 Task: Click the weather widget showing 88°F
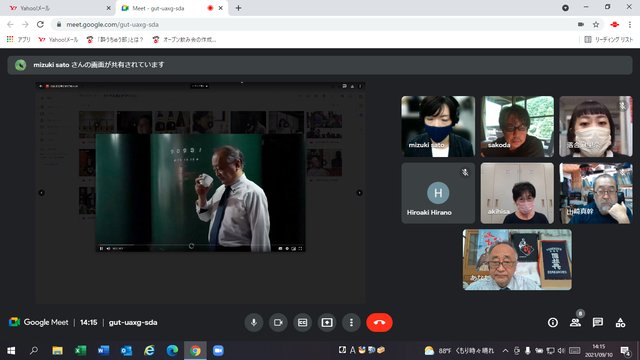tap(459, 351)
